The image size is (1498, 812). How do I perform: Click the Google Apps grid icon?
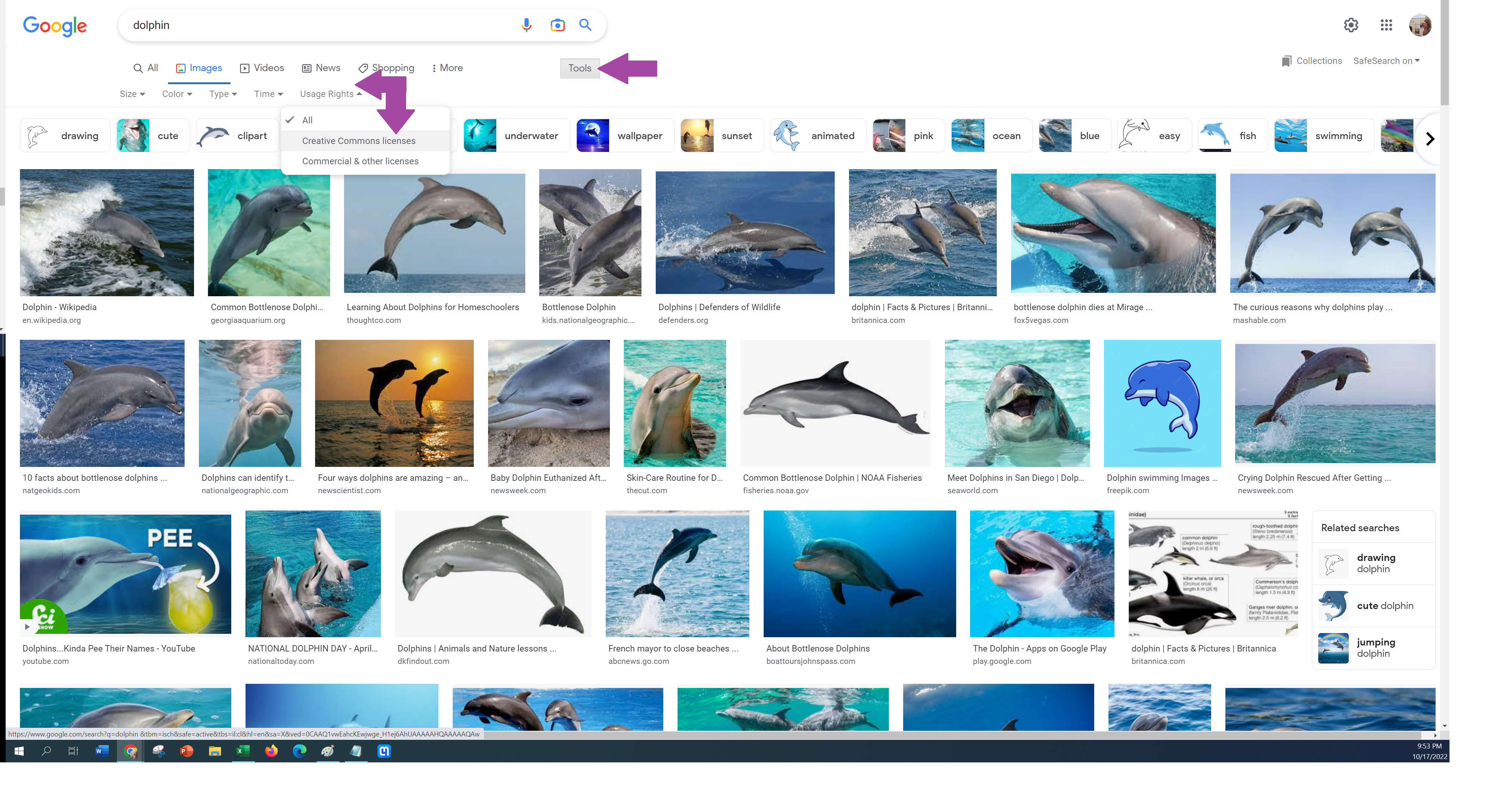(1386, 25)
